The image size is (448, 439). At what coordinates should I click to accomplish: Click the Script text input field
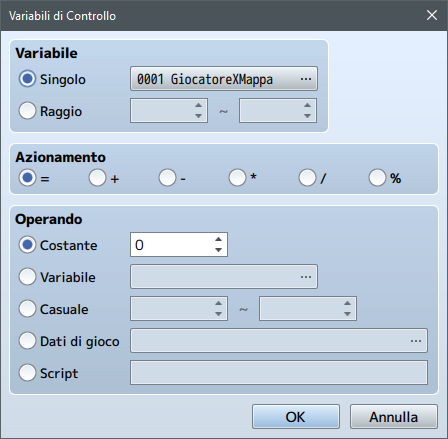279,372
